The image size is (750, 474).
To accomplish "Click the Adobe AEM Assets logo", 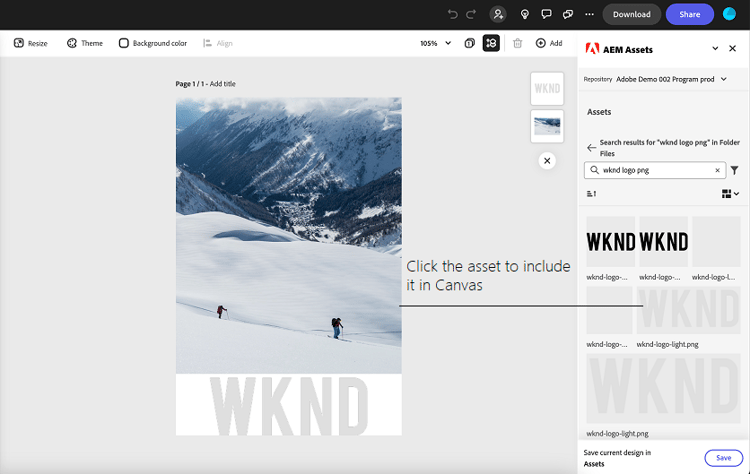I will coord(592,48).
